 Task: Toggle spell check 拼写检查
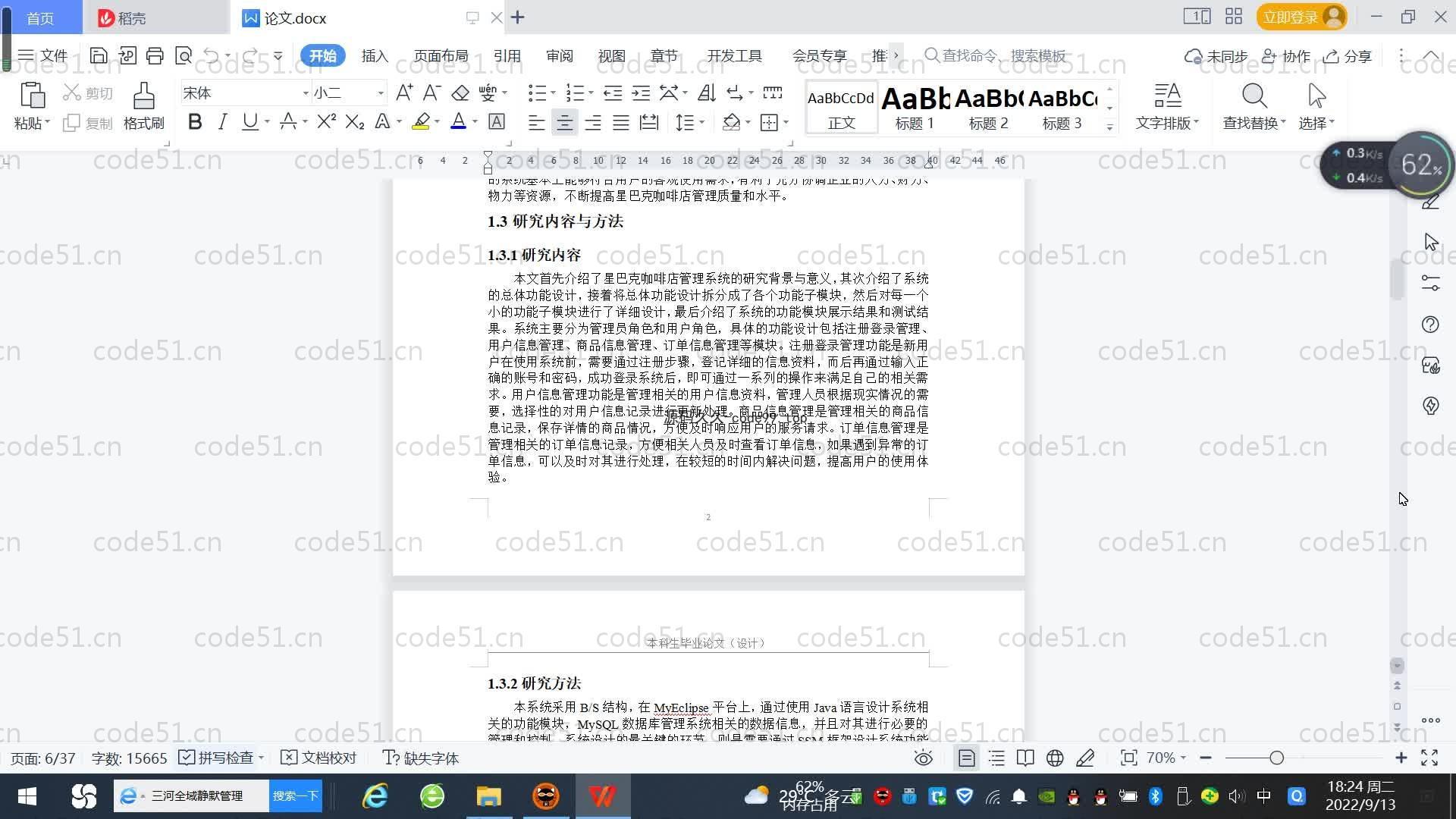pyautogui.click(x=216, y=758)
